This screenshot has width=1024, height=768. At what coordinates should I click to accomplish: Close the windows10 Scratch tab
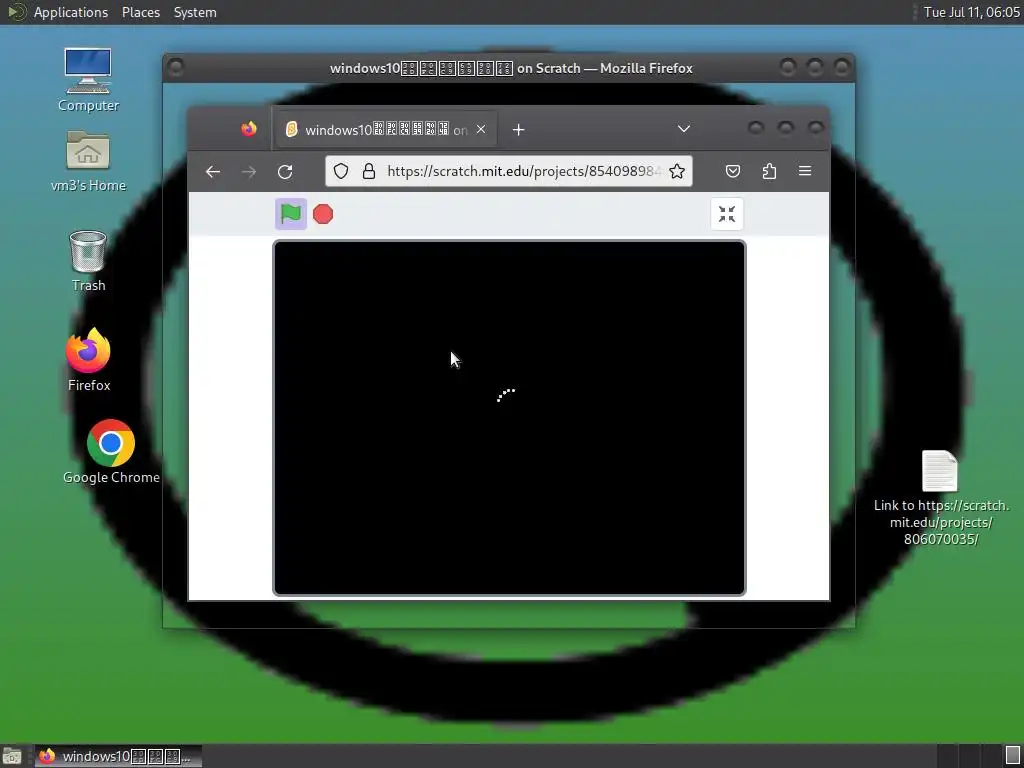coord(481,129)
